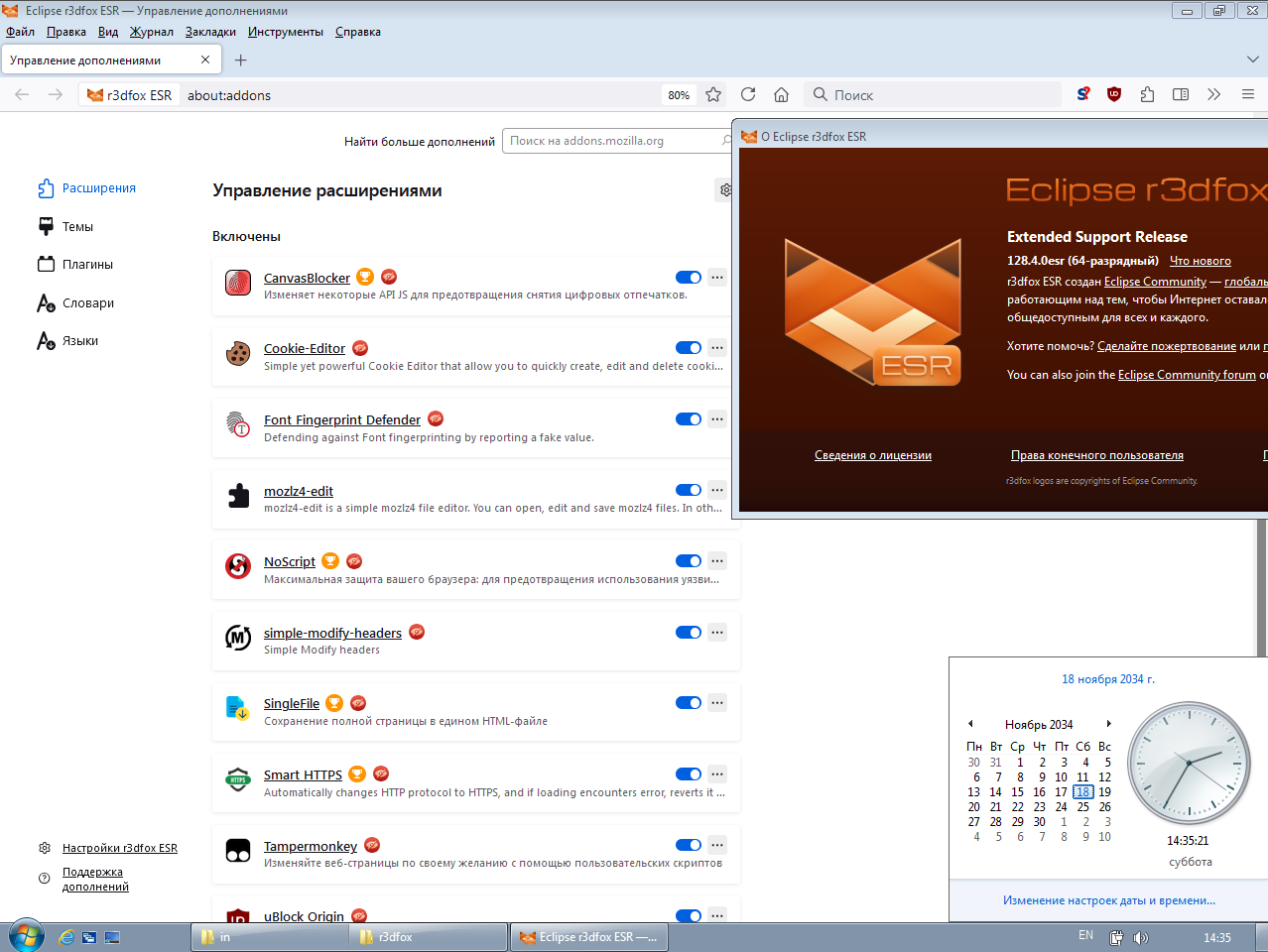This screenshot has height=952, width=1268.
Task: Go to next month in the calendar
Action: pyautogui.click(x=1108, y=724)
